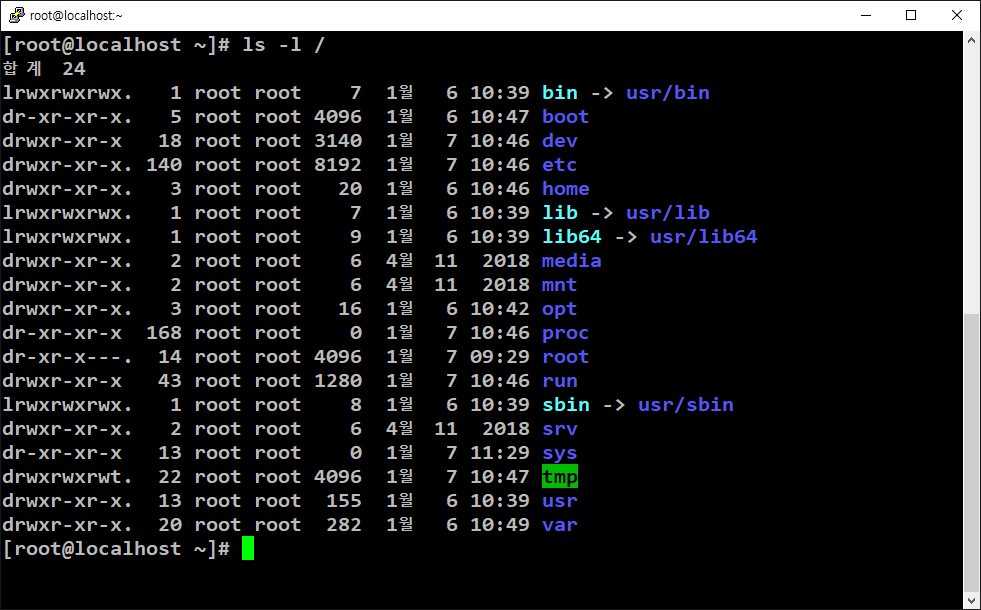Click the green cursor at the bottom prompt

[x=248, y=548]
